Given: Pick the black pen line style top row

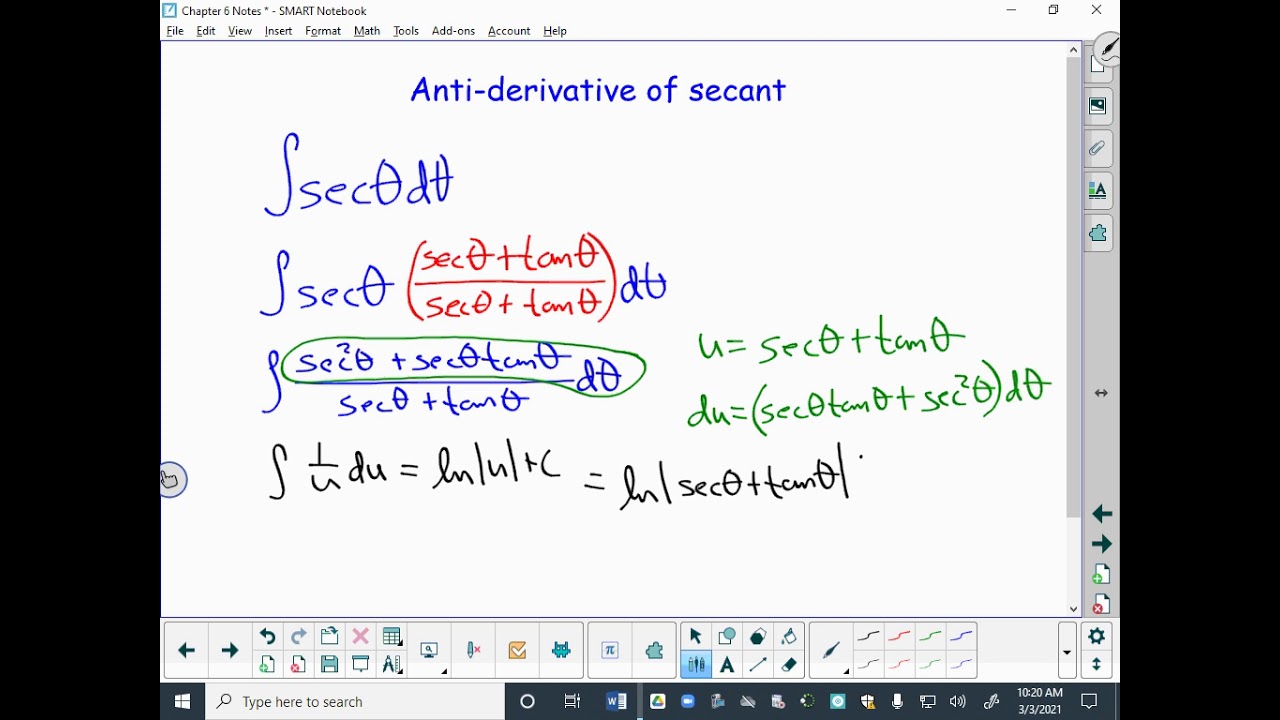Looking at the screenshot, I should 868,636.
